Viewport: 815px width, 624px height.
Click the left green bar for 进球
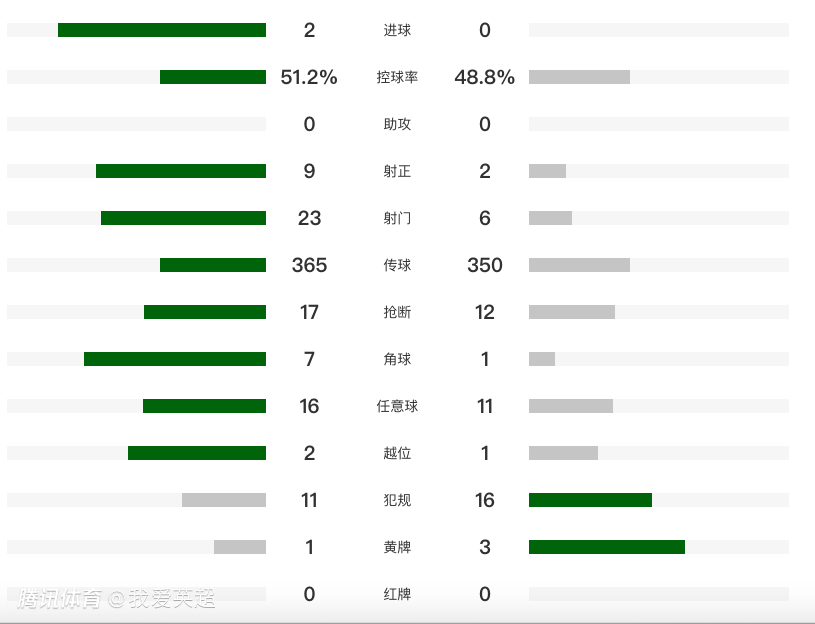click(x=162, y=30)
